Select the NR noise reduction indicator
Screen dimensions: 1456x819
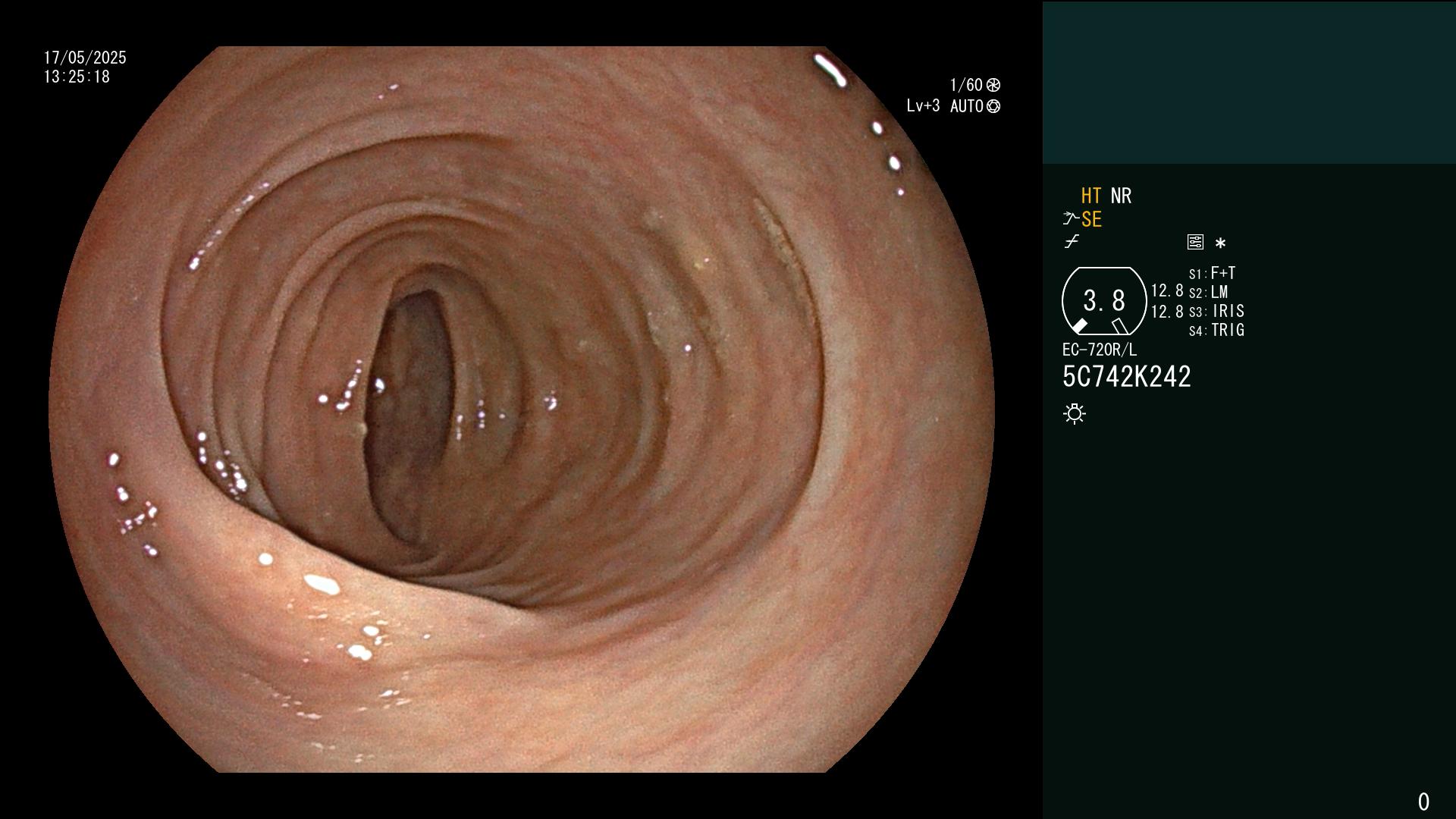(x=1121, y=196)
